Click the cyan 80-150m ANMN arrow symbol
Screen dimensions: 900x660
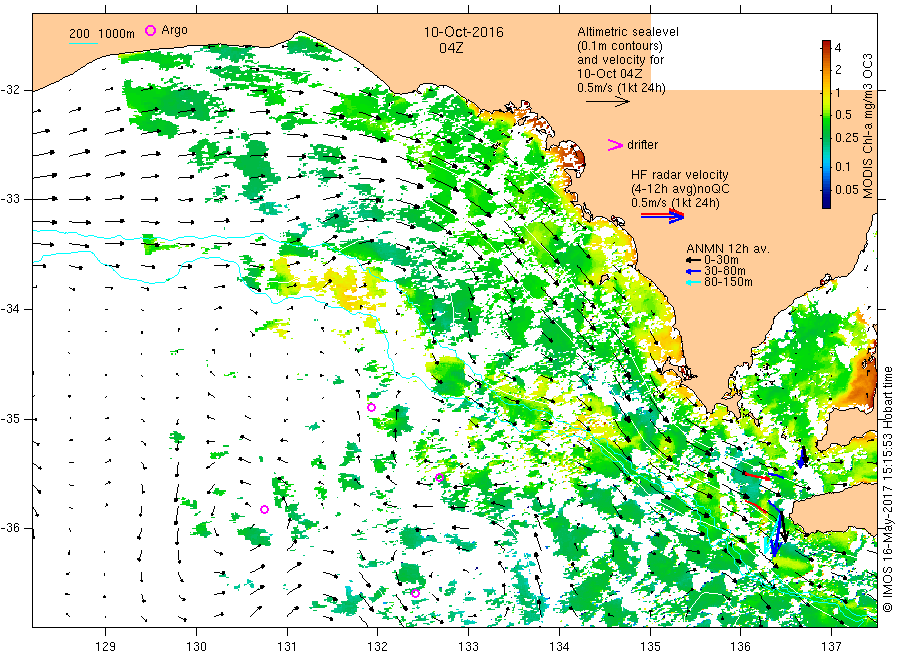coord(693,282)
